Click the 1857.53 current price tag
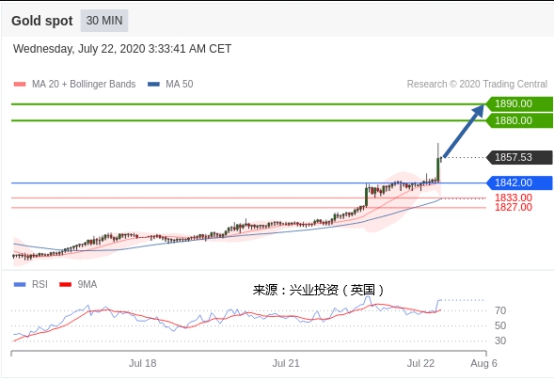The height and width of the screenshot is (380, 554). pyautogui.click(x=519, y=157)
